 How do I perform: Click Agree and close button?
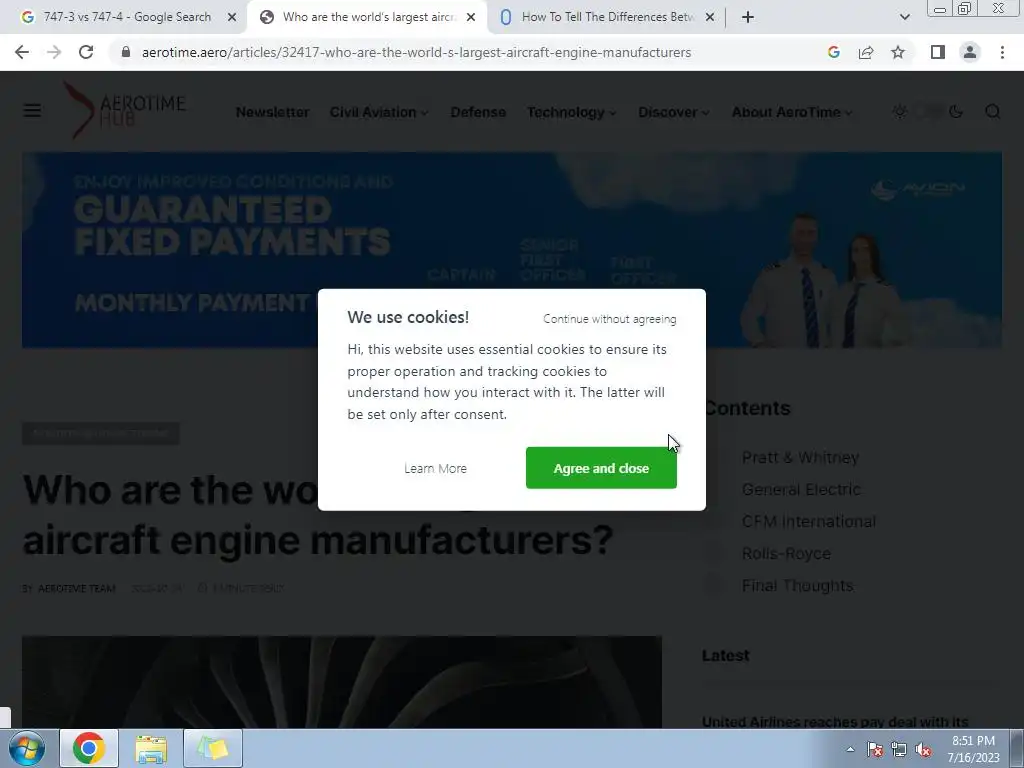(601, 468)
